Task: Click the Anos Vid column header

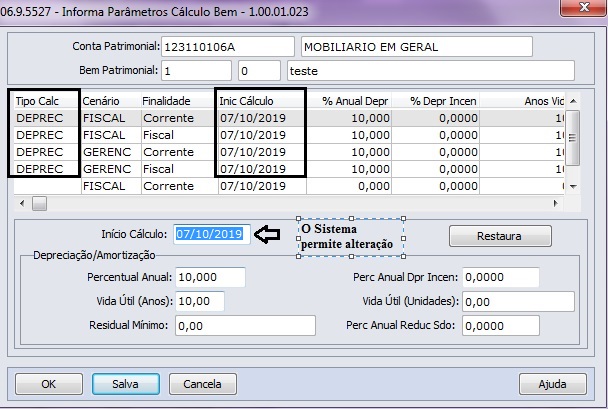Action: [522, 101]
